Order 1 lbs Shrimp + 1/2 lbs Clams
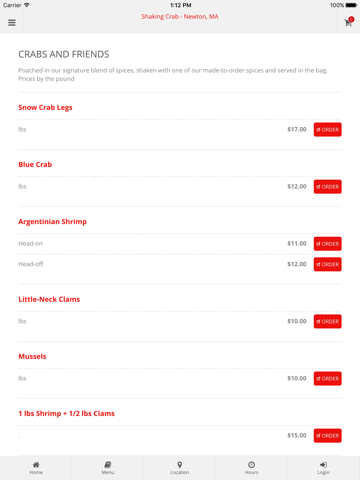The height and width of the screenshot is (480, 360). point(327,436)
